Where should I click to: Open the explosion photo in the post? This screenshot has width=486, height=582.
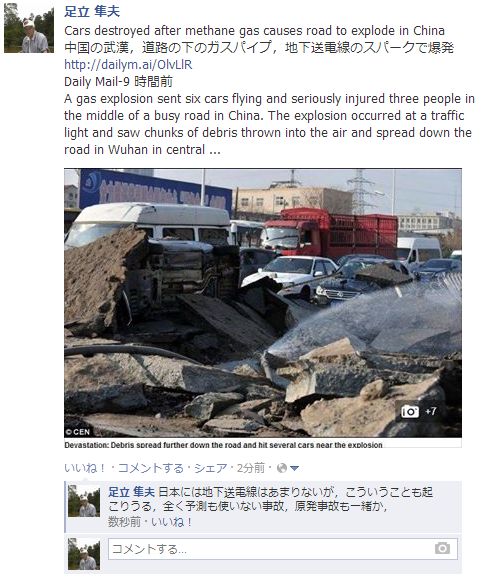(x=263, y=303)
